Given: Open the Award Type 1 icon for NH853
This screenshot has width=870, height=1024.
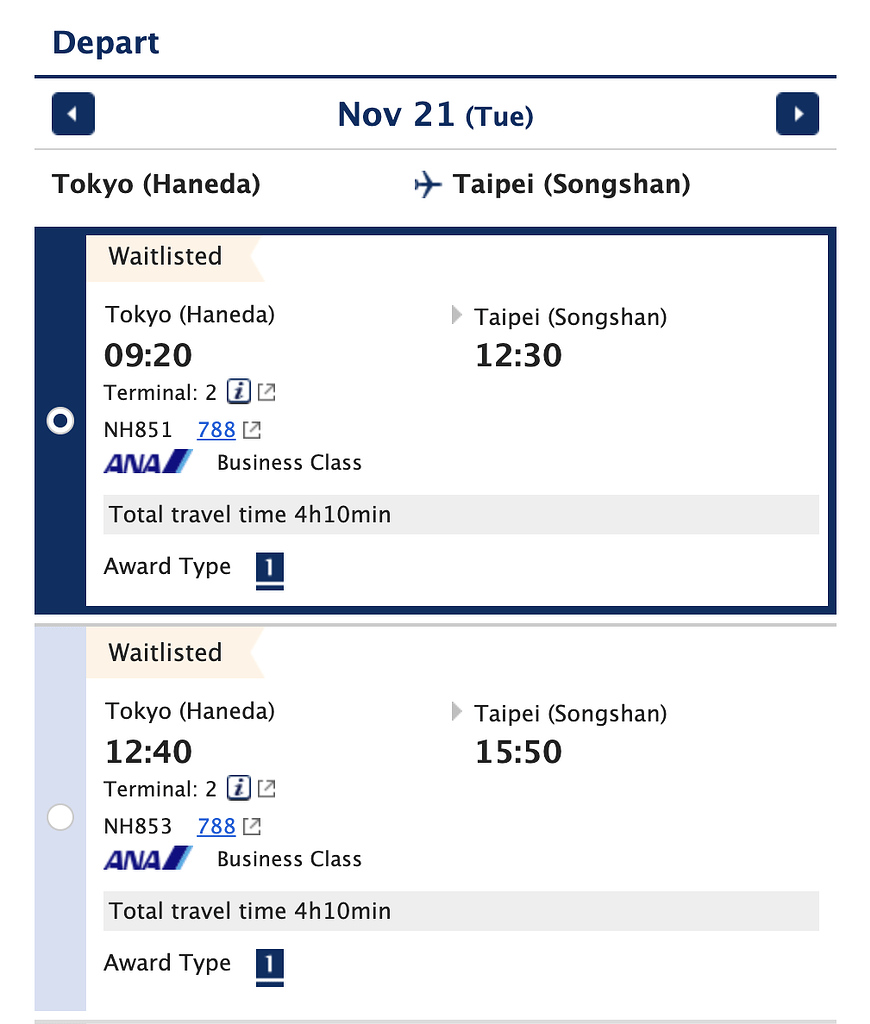Looking at the screenshot, I should (x=268, y=963).
